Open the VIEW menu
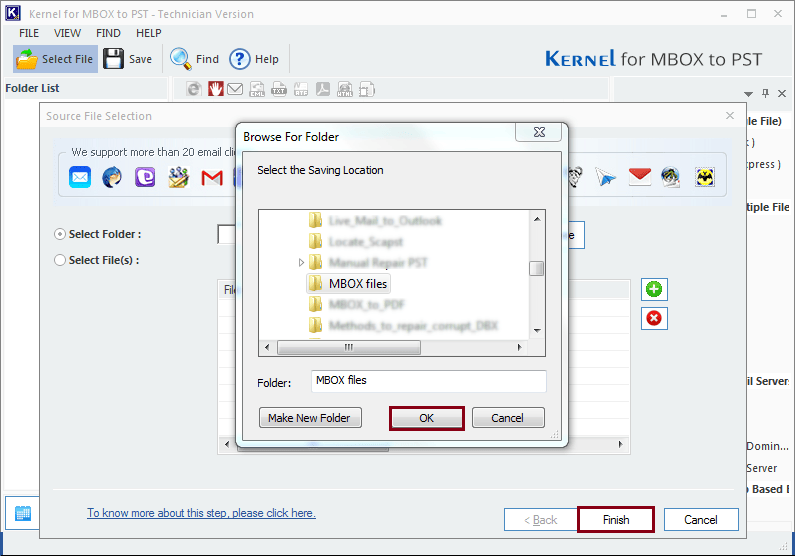Viewport: 795px width, 556px height. click(x=67, y=33)
